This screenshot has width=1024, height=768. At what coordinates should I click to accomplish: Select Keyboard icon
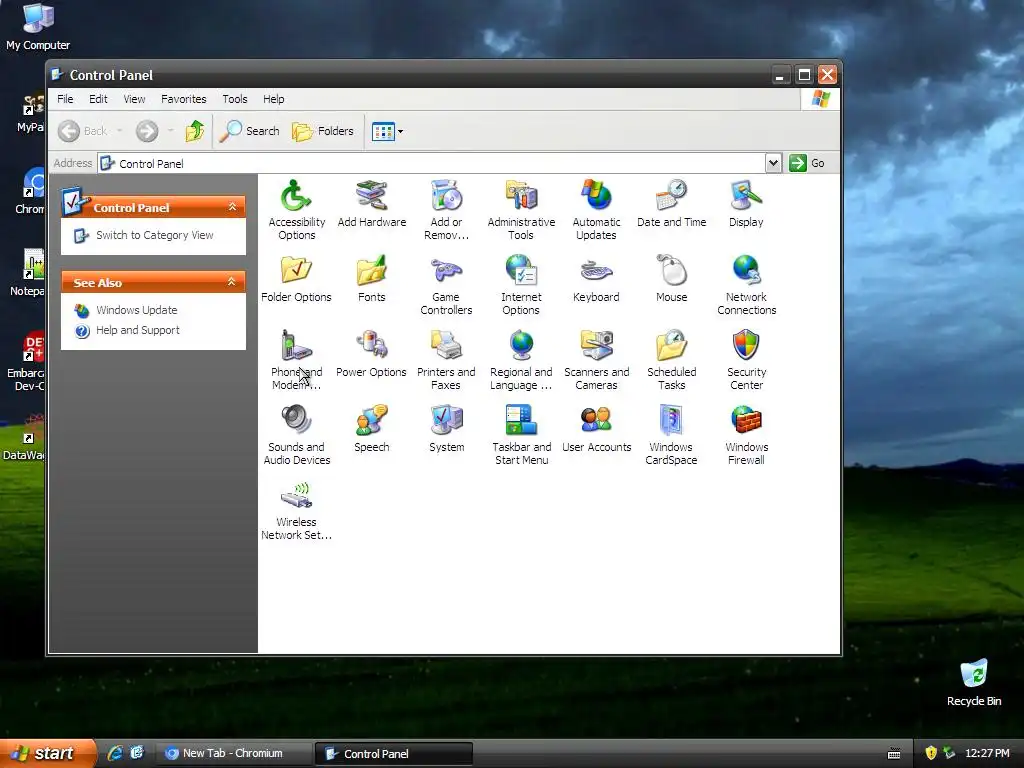point(596,278)
